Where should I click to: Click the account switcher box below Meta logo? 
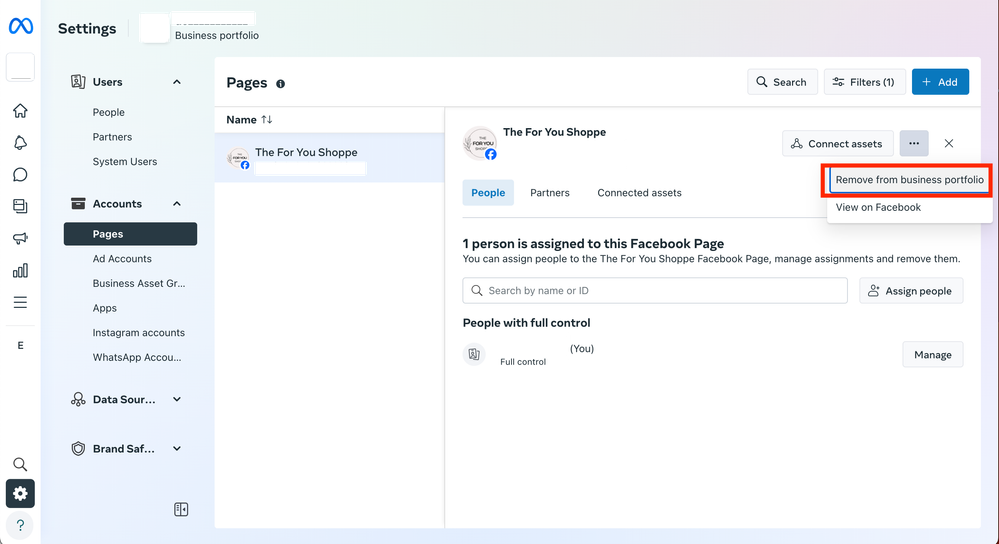coord(20,67)
